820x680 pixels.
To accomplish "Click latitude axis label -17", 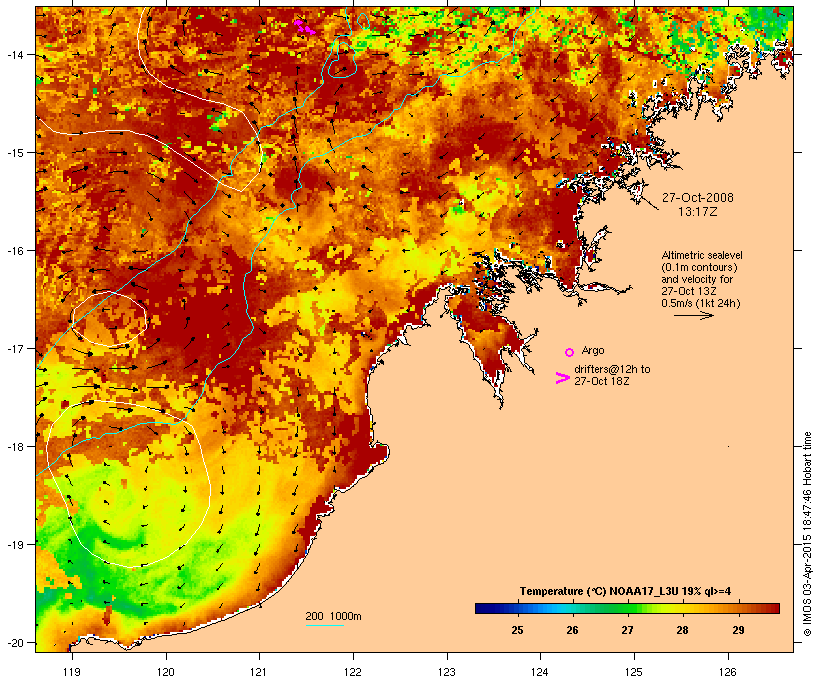I will pos(14,348).
